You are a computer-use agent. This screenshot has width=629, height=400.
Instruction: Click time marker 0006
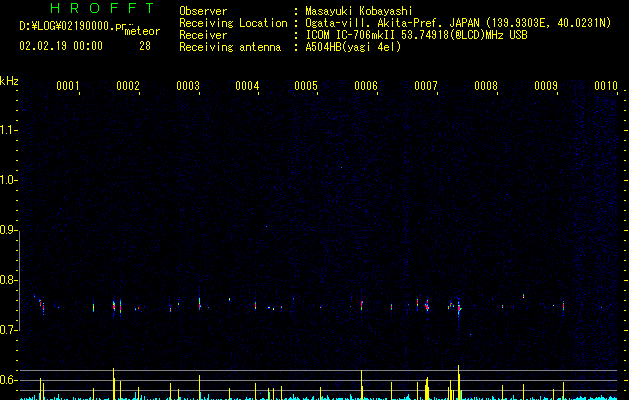pyautogui.click(x=366, y=85)
